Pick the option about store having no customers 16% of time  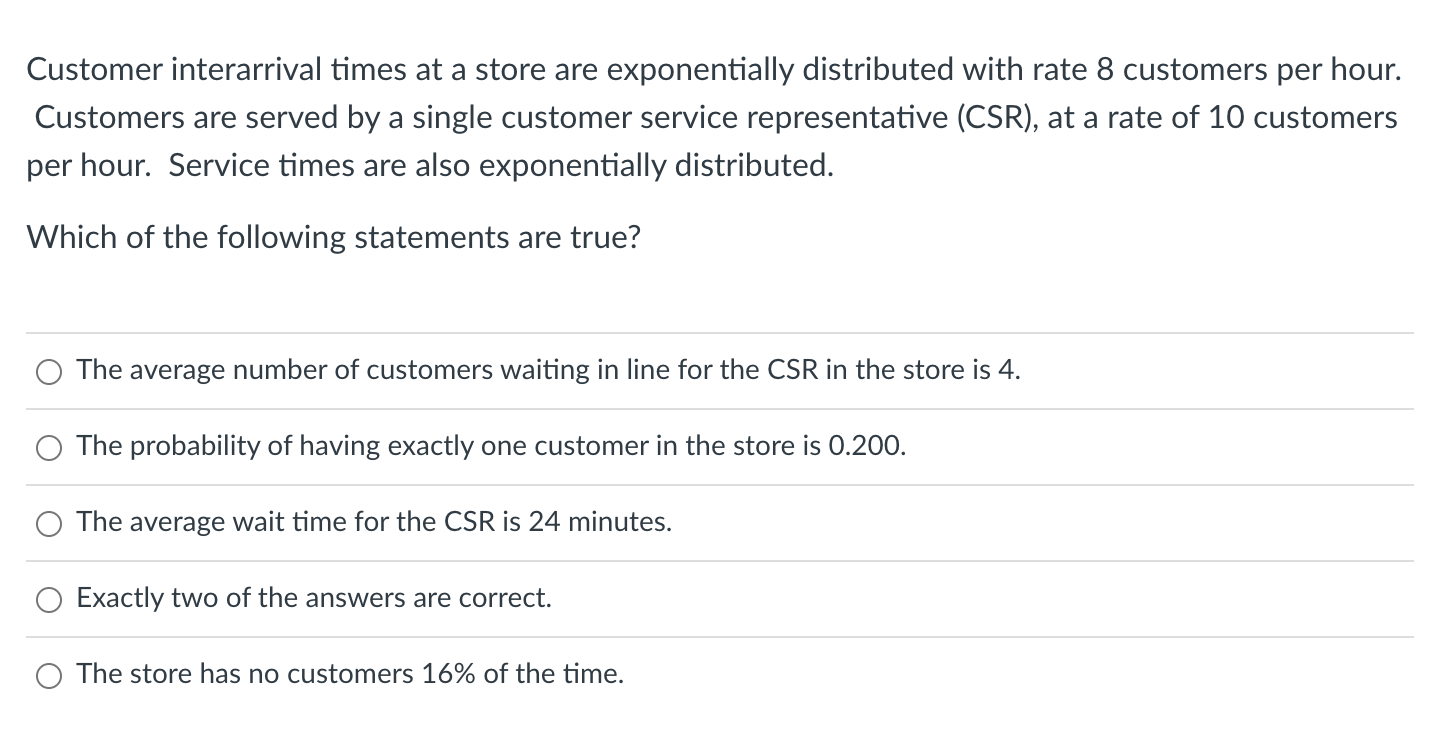(48, 674)
